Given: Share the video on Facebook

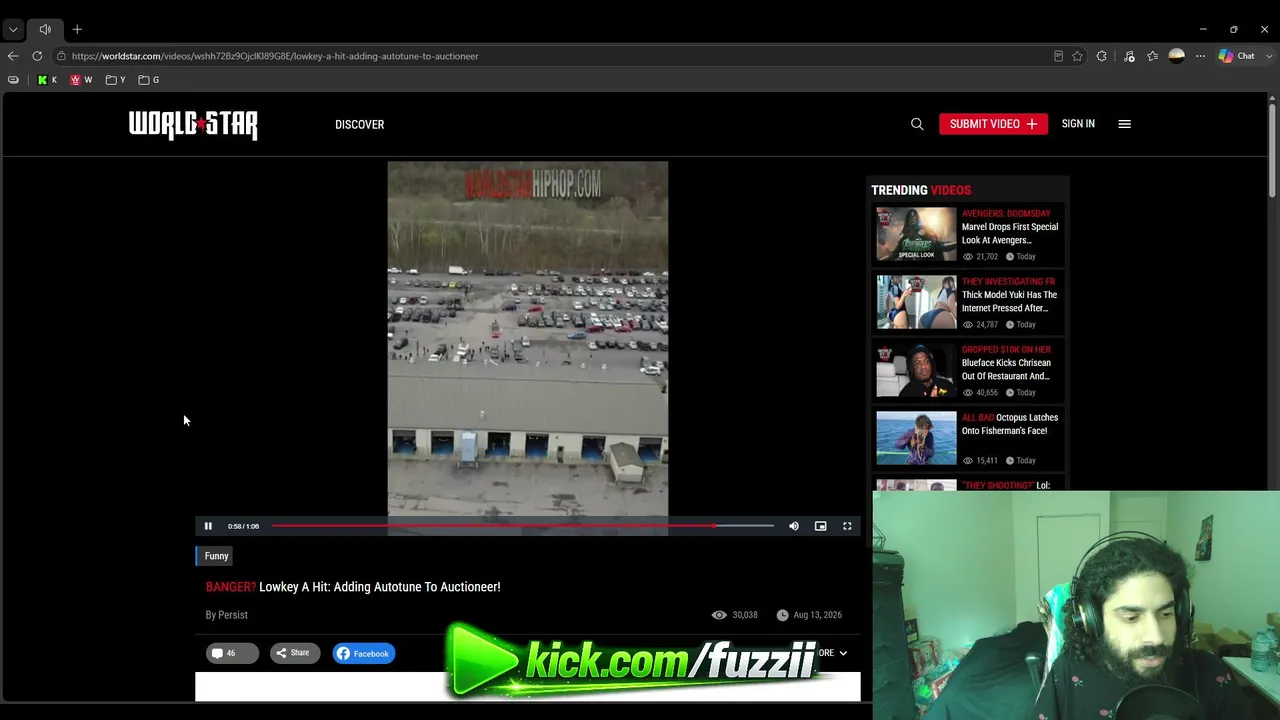Looking at the screenshot, I should [363, 653].
